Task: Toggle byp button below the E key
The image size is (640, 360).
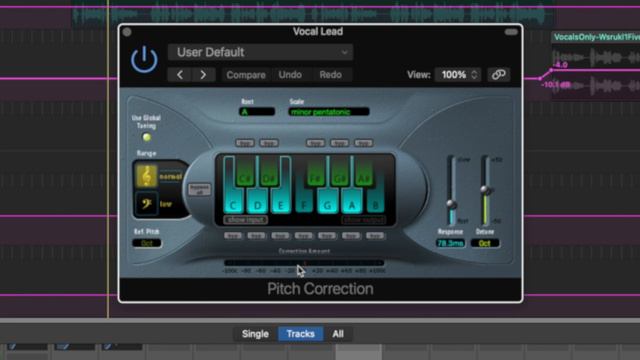Action: pyautogui.click(x=280, y=236)
